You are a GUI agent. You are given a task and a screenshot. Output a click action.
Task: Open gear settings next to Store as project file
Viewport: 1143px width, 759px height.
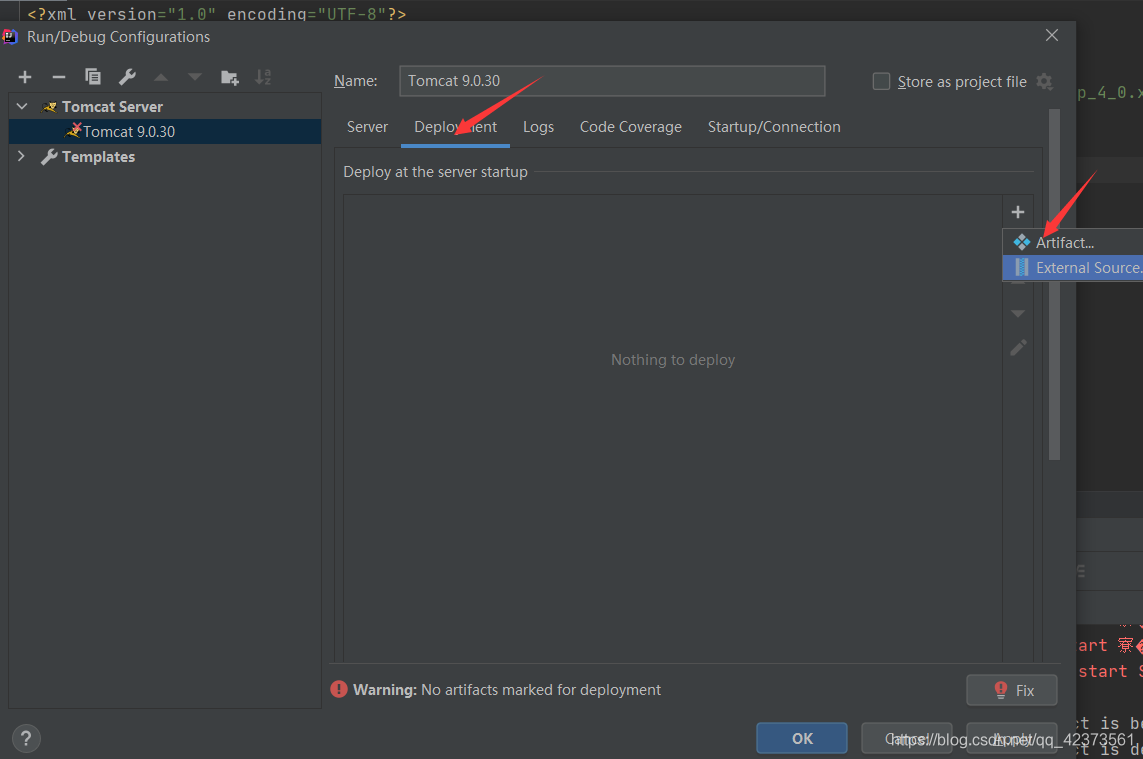pyautogui.click(x=1045, y=82)
